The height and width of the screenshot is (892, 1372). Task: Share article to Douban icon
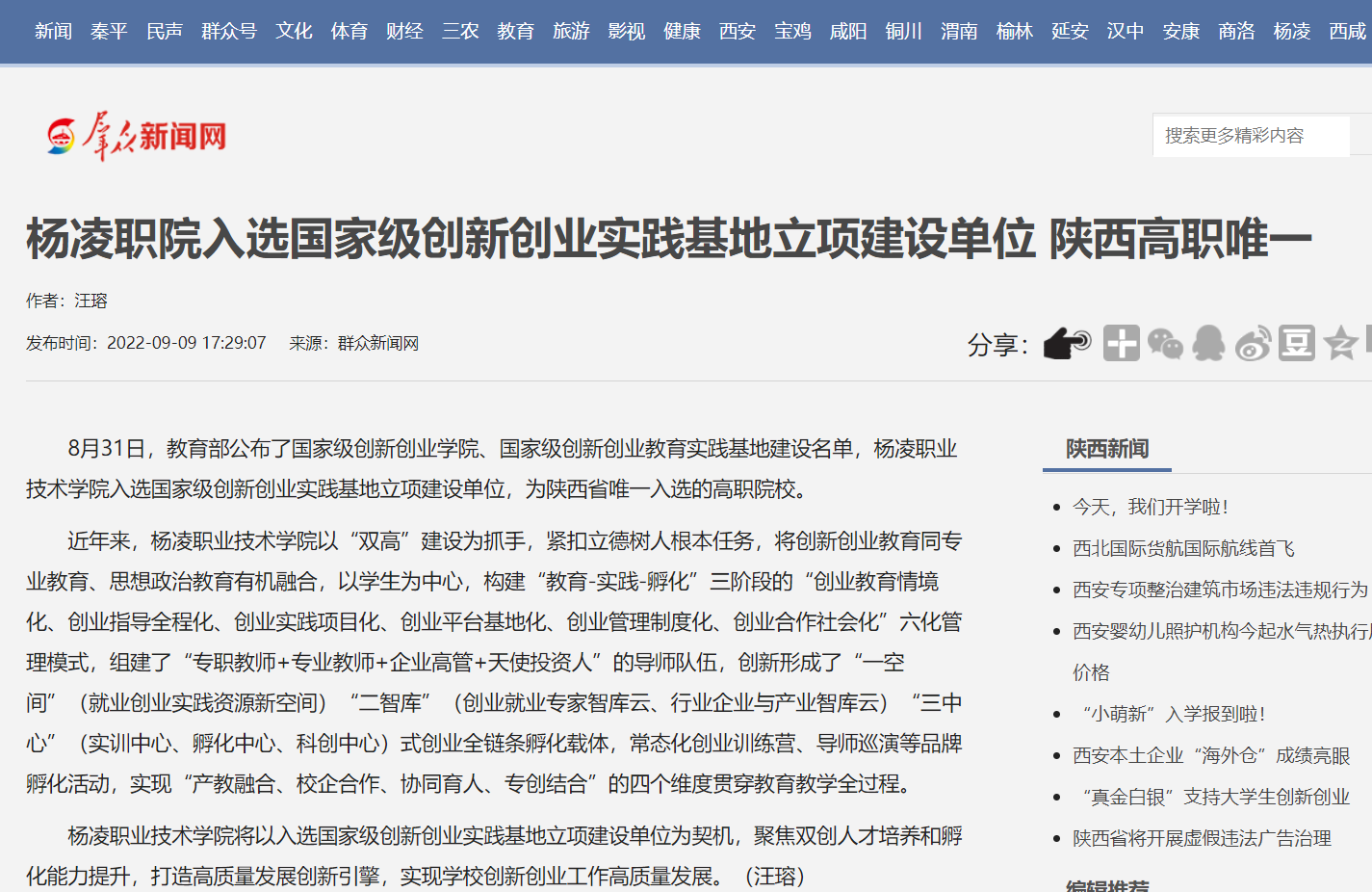click(x=1297, y=343)
